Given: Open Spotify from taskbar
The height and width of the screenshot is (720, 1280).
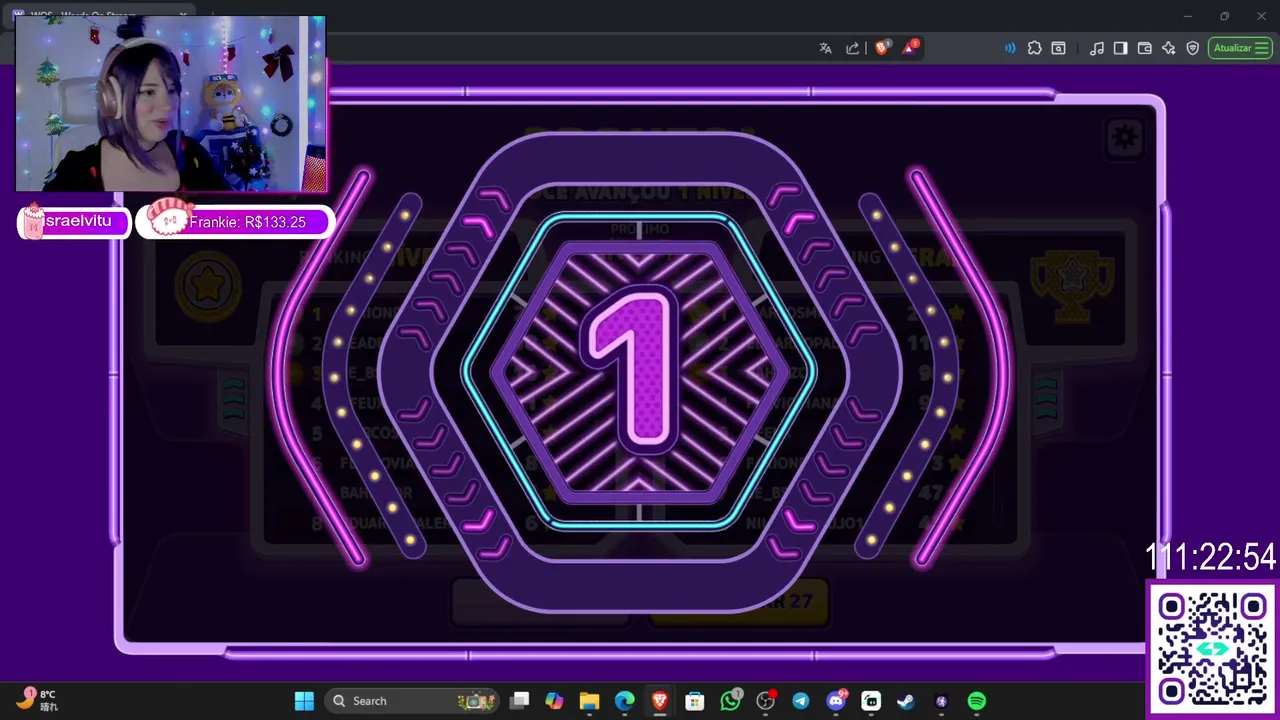Looking at the screenshot, I should pos(977,701).
